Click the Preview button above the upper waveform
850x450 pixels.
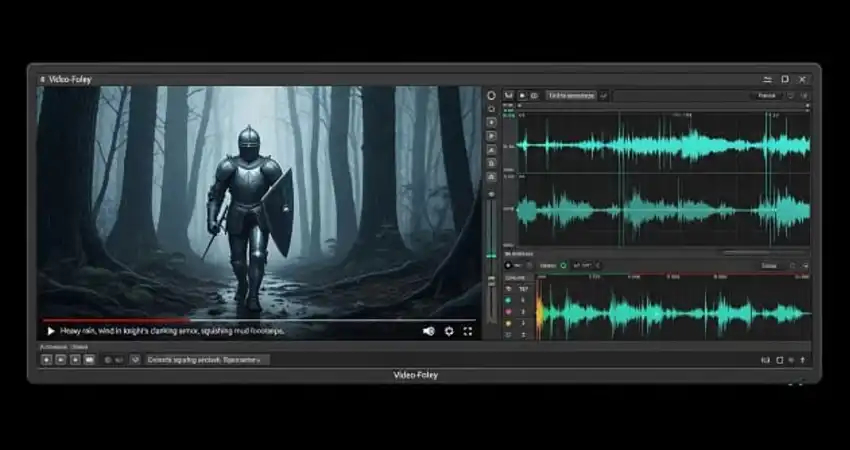click(767, 96)
